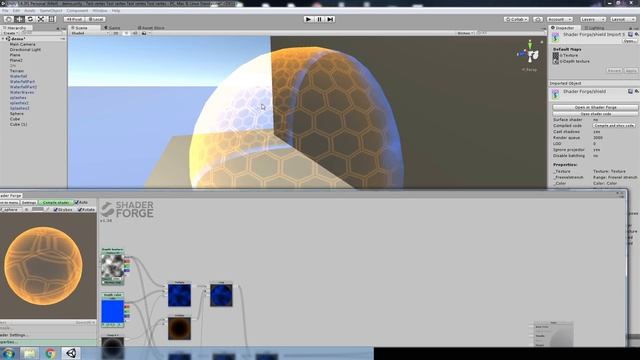
Task: Open the Layout dropdown
Action: point(623,19)
